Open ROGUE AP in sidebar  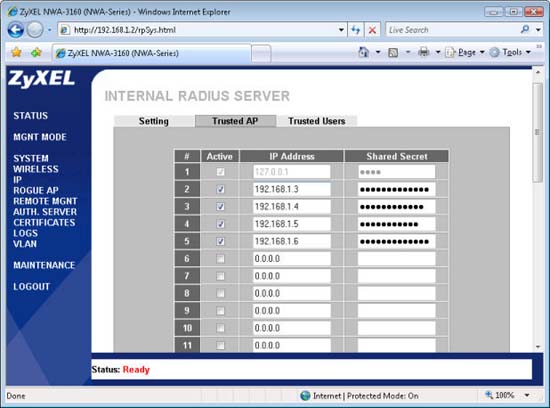pyautogui.click(x=36, y=190)
